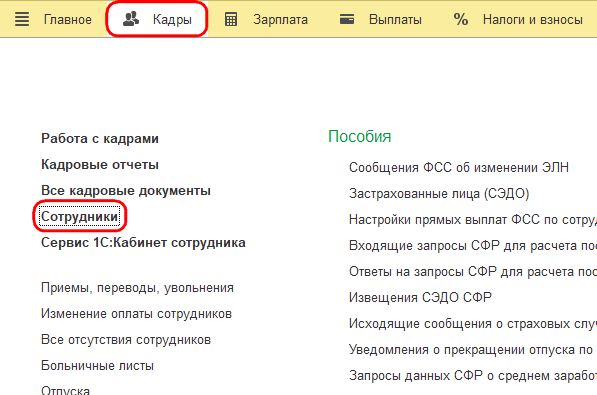Open Сообщения ФСС об изменении ЭЛН

(x=459, y=168)
